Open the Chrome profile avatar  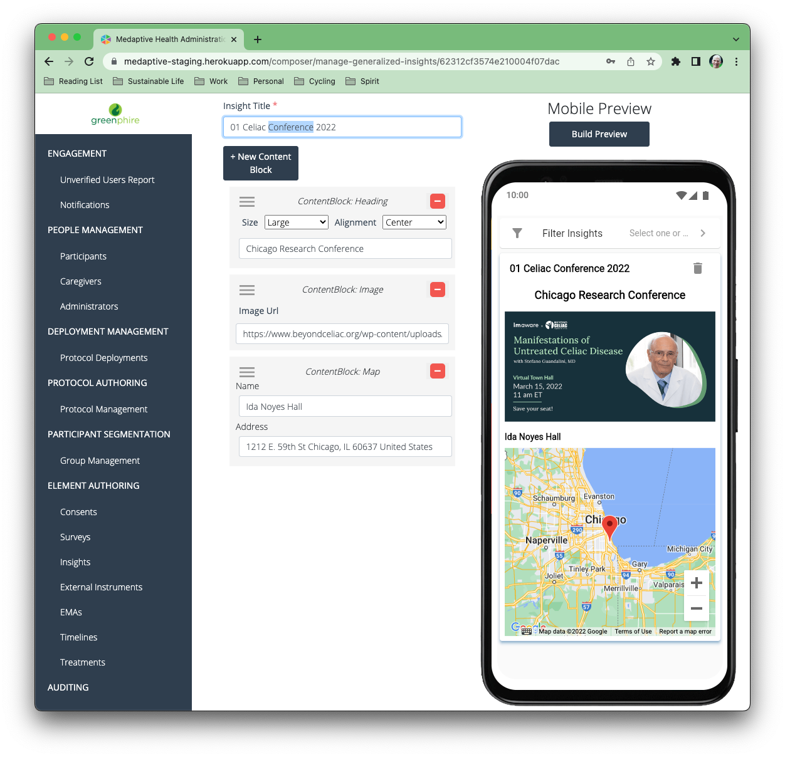[716, 62]
